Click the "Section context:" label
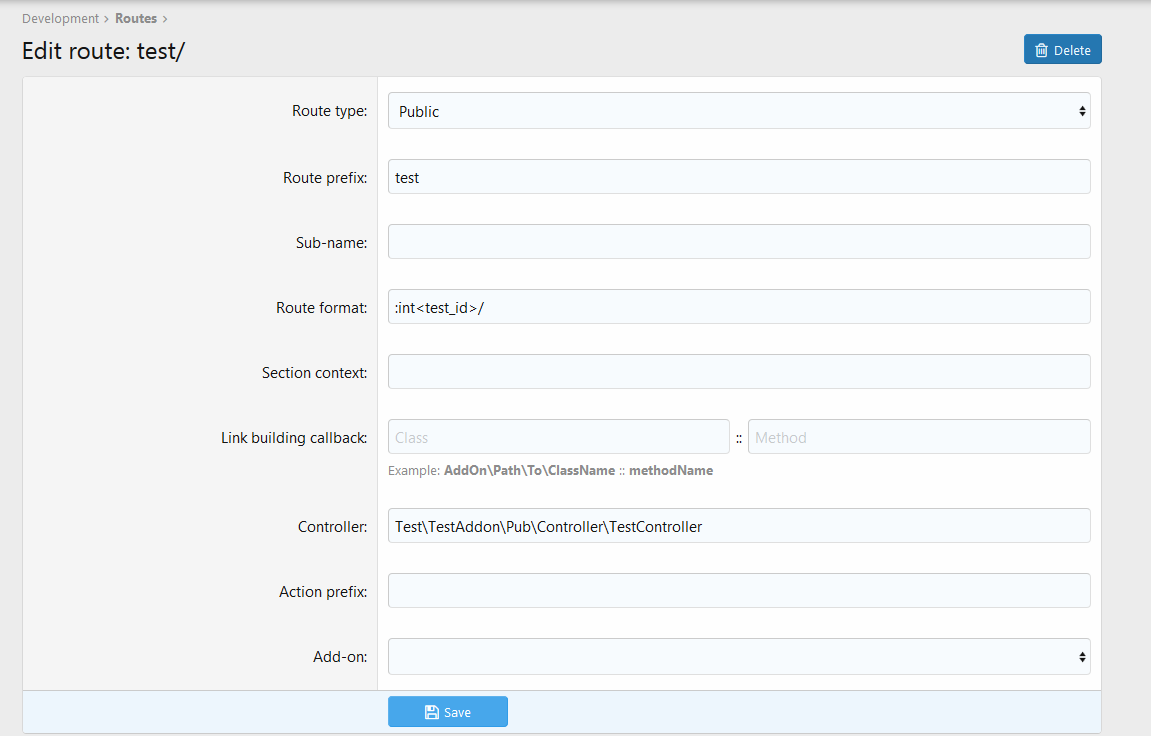This screenshot has width=1151, height=736. pos(314,372)
